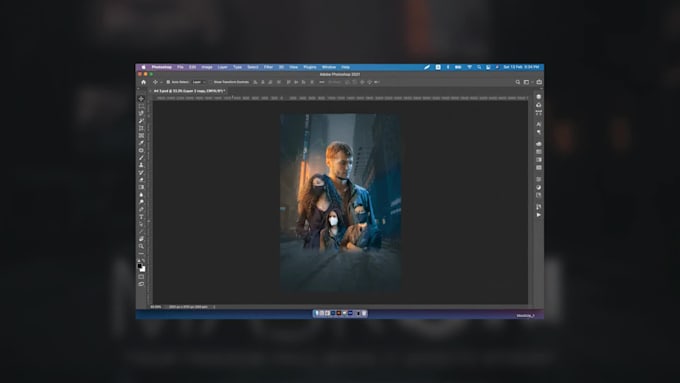The height and width of the screenshot is (383, 680).
Task: Select the Lasso tool
Action: tap(141, 113)
